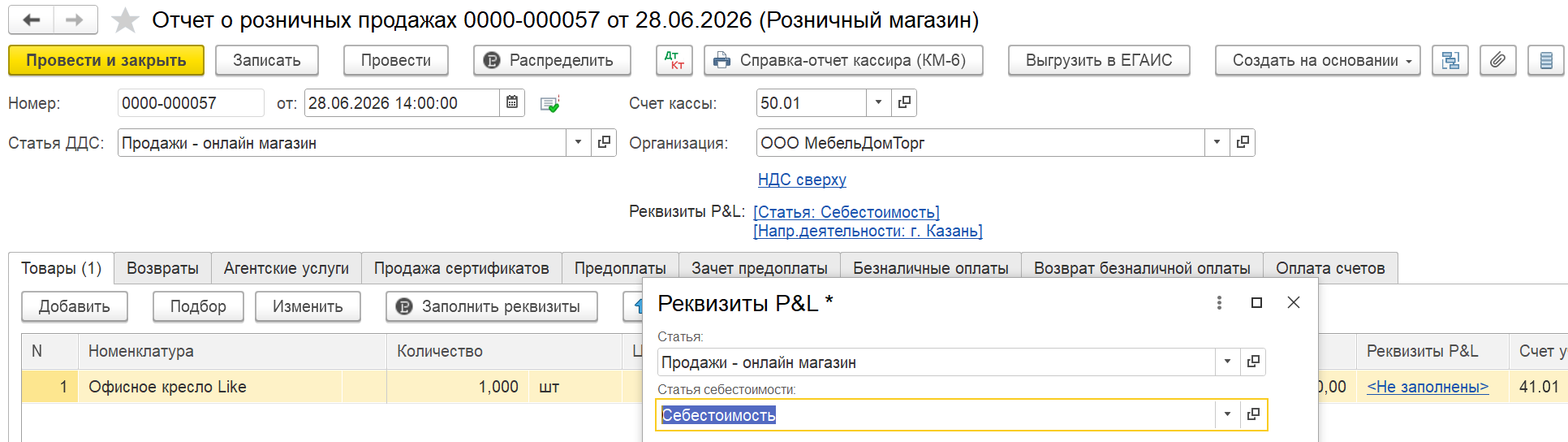Image resolution: width=1568 pixels, height=442 pixels.
Task: Close the Реквизиты P&L dialog
Action: tap(1294, 302)
